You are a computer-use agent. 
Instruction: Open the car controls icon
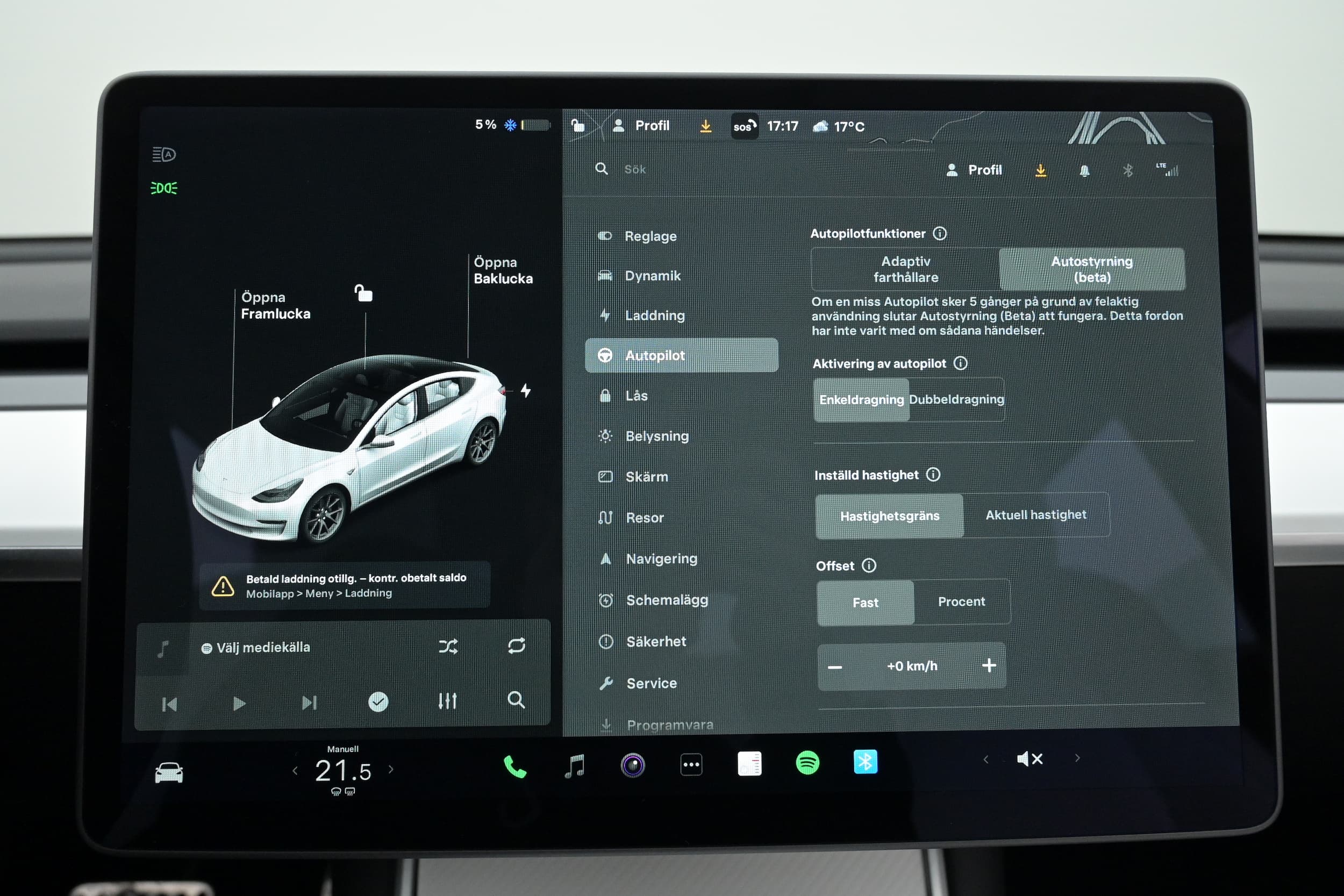click(169, 772)
